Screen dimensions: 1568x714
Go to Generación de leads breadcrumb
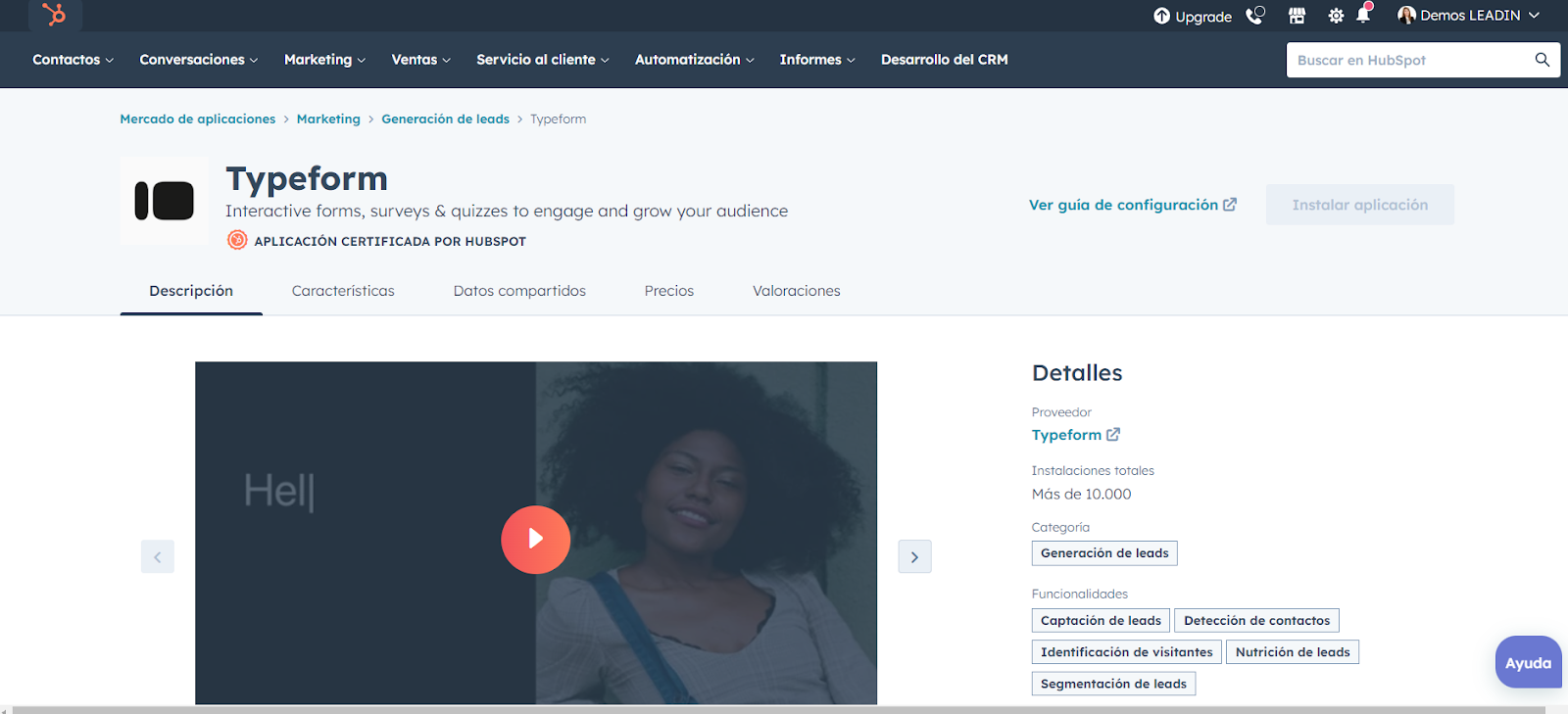tap(445, 119)
